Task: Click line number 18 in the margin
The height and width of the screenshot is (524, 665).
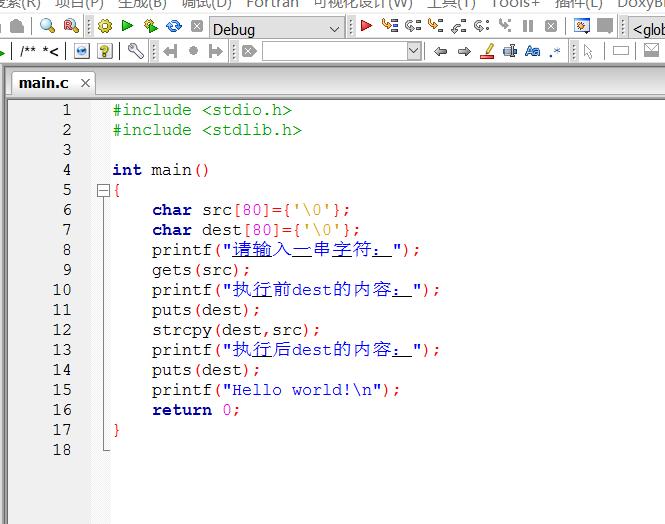Action: click(x=62, y=450)
